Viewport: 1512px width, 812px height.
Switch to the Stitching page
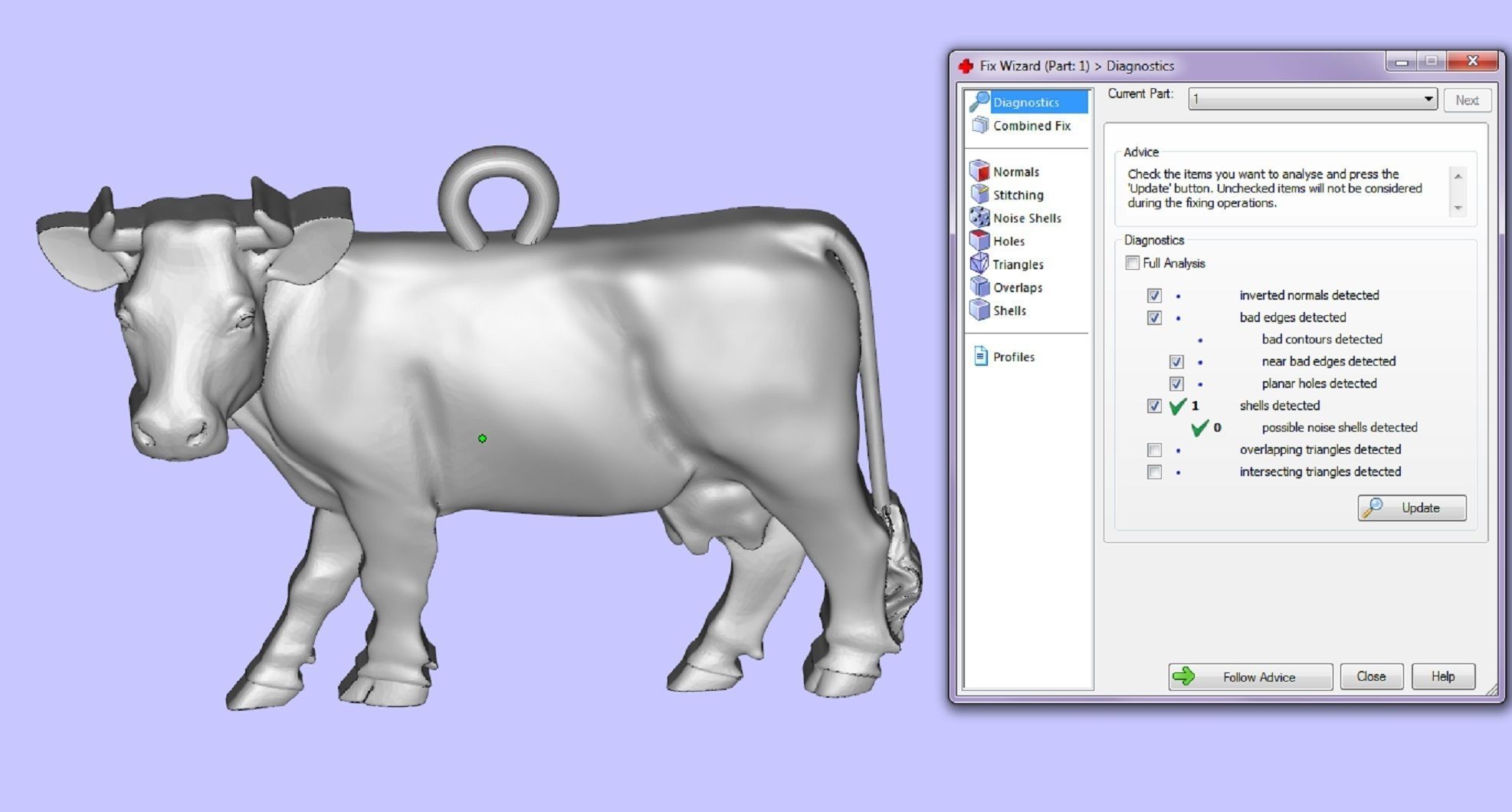(x=1018, y=195)
